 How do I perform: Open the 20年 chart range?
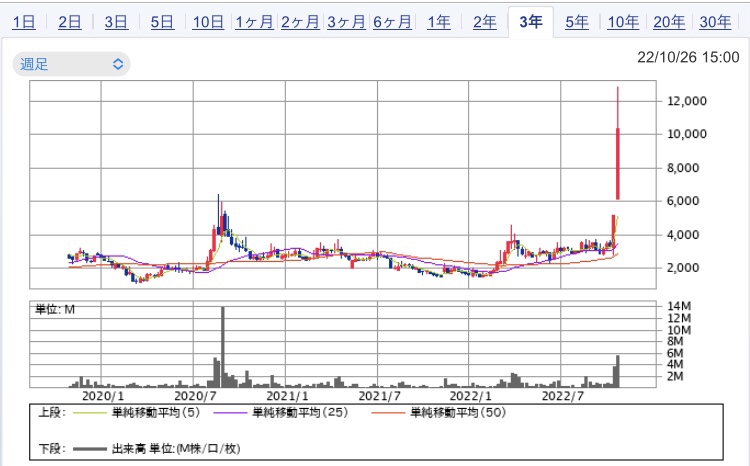coord(669,22)
